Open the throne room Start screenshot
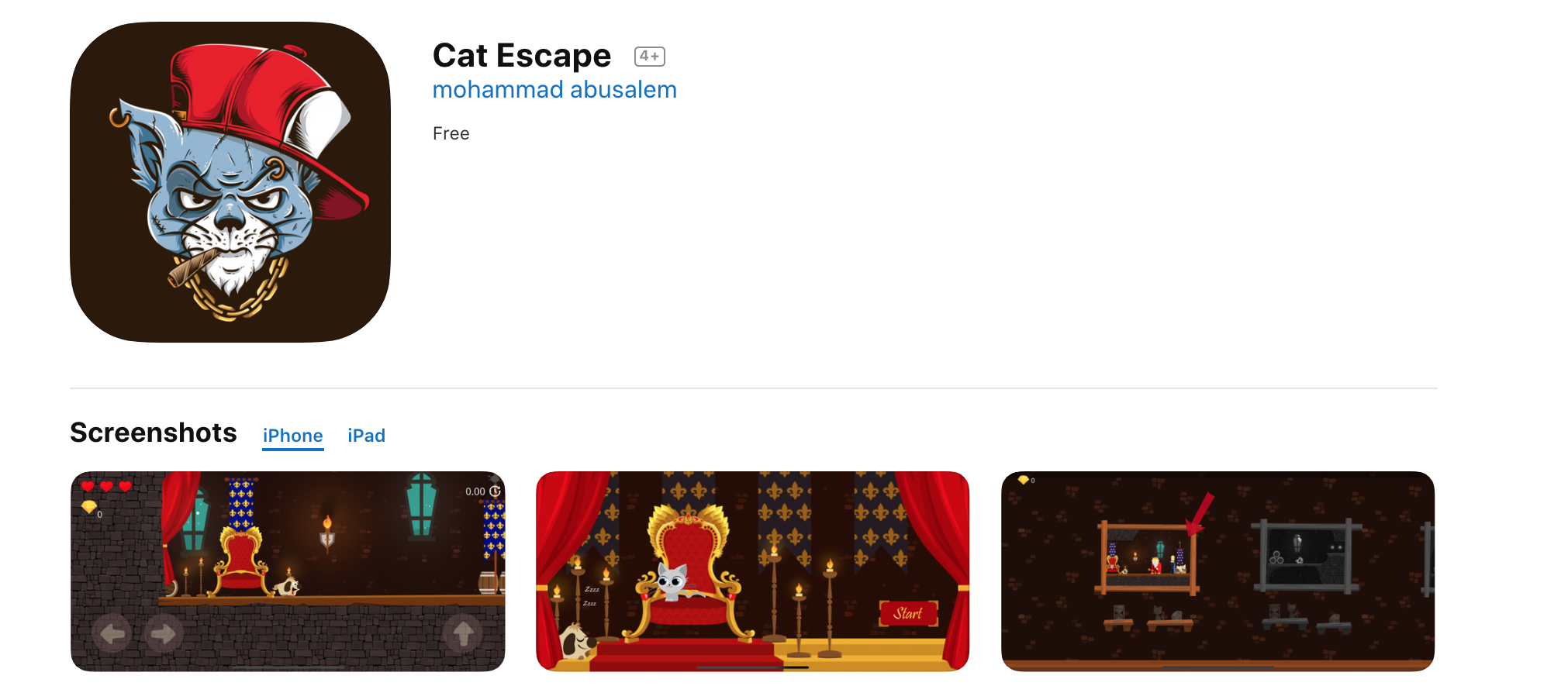Viewport: 1568px width, 693px height. (752, 571)
